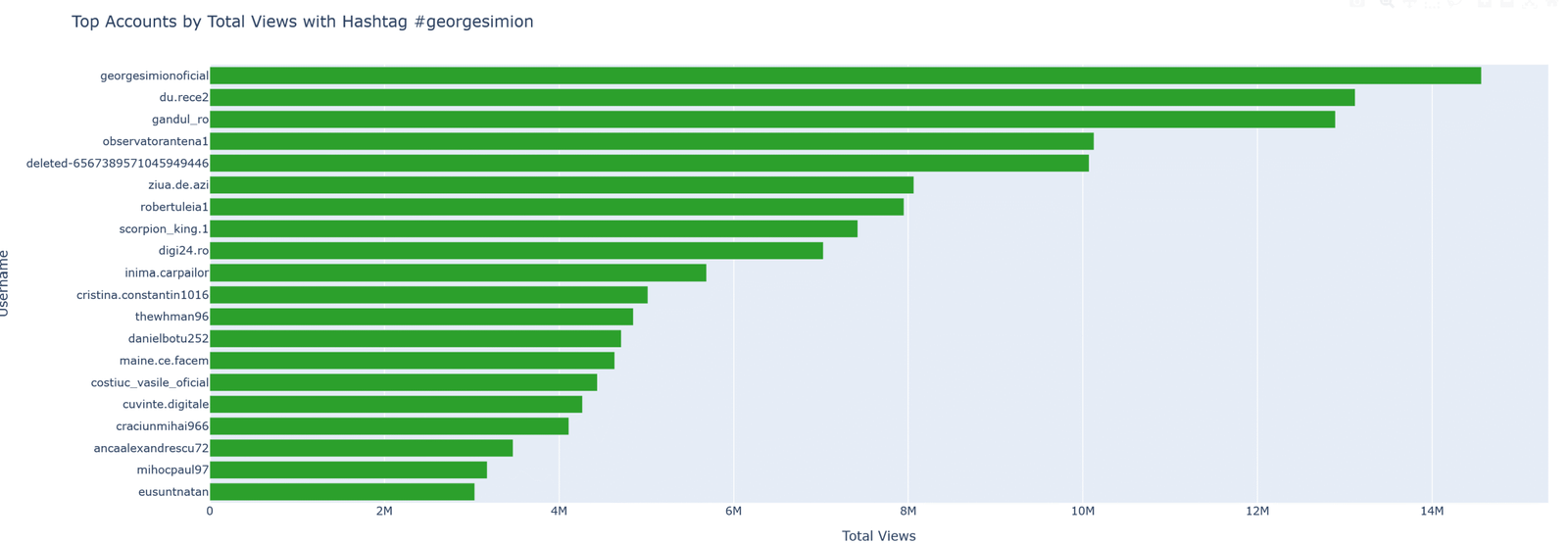Screen dimensions: 1568x544
Task: Click the Reset axes home icon
Action: [x=1551, y=3]
